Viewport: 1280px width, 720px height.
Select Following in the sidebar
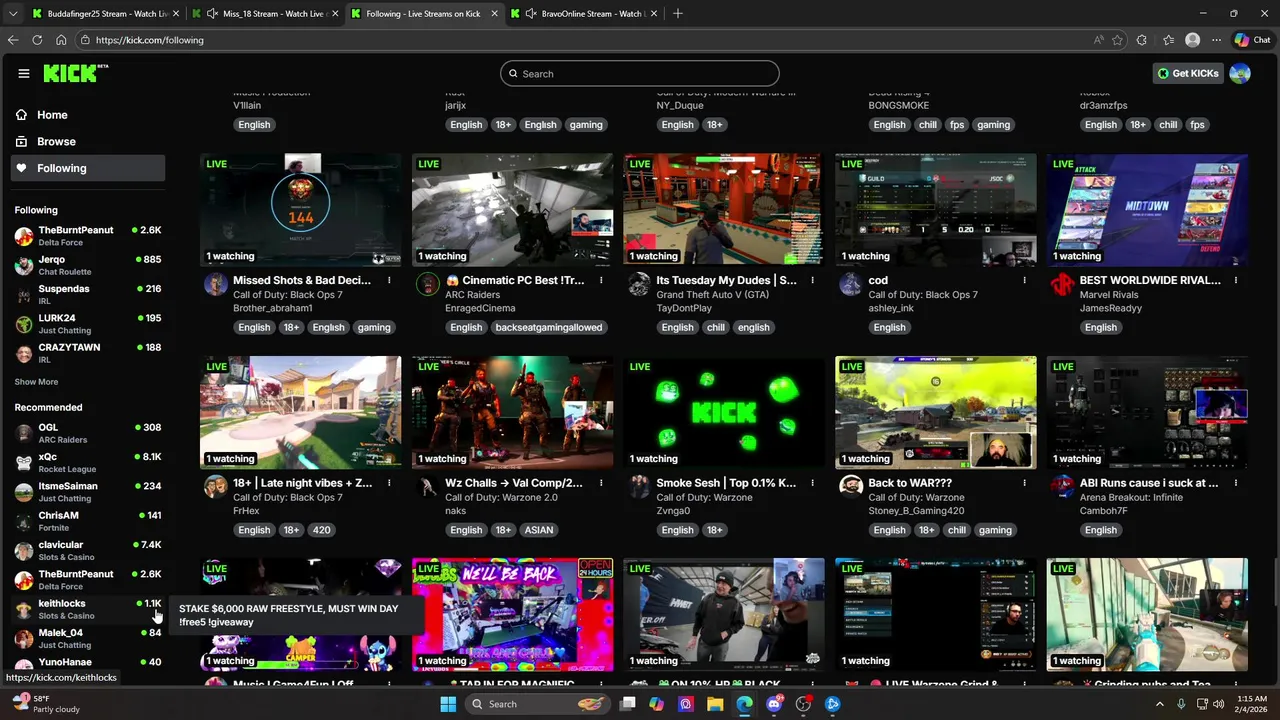[x=89, y=168]
